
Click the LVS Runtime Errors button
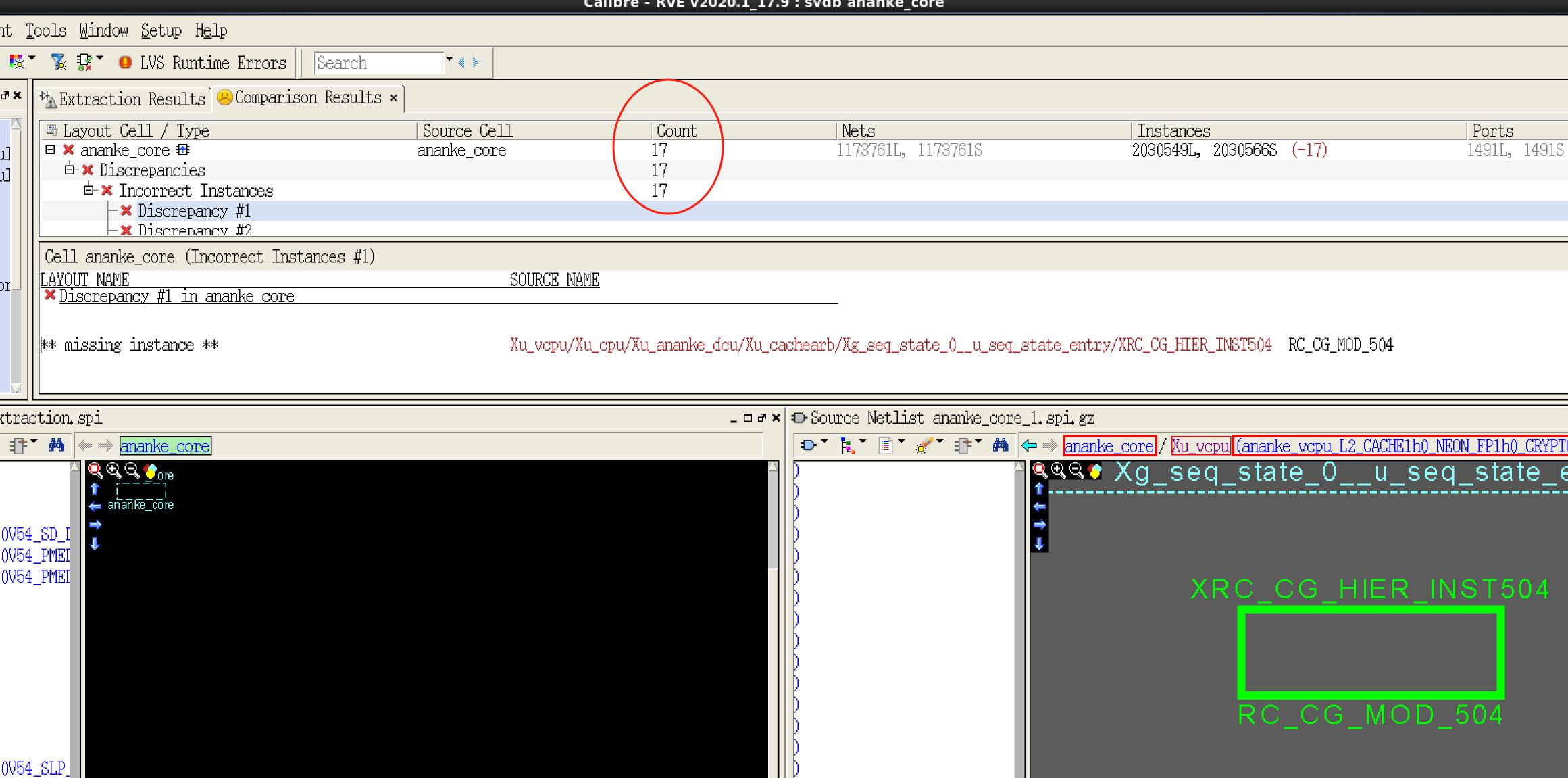pos(203,63)
